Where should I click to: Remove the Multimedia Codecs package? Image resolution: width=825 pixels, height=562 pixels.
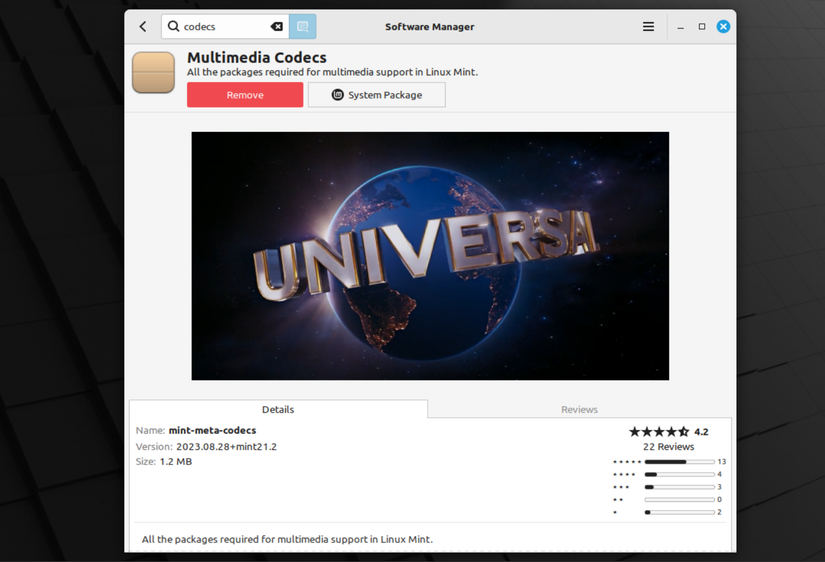[x=245, y=95]
